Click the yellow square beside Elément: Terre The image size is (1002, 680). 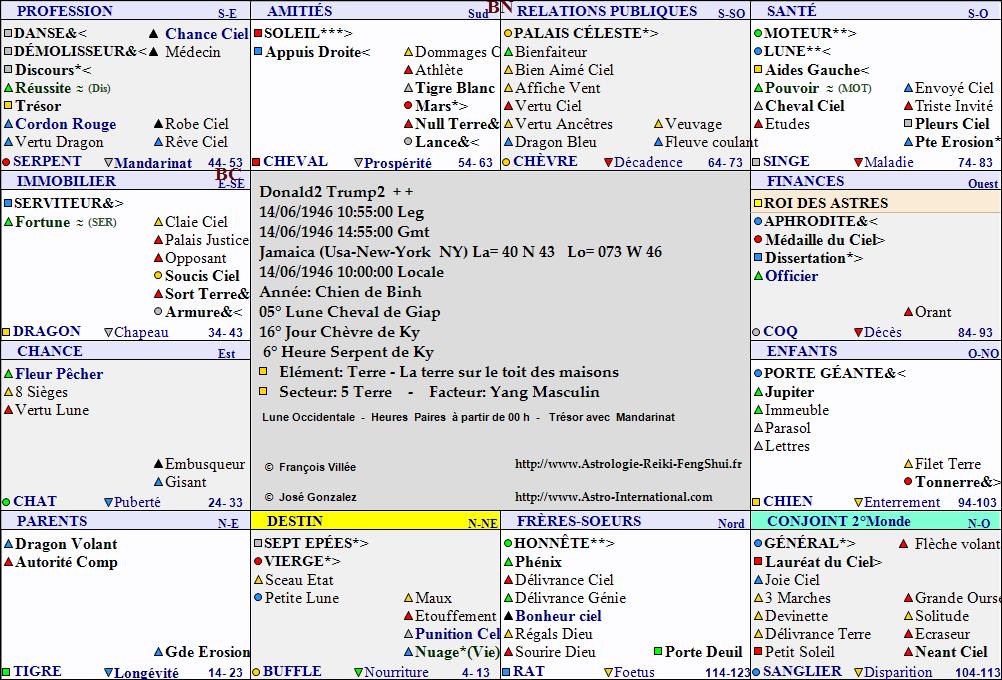[263, 371]
